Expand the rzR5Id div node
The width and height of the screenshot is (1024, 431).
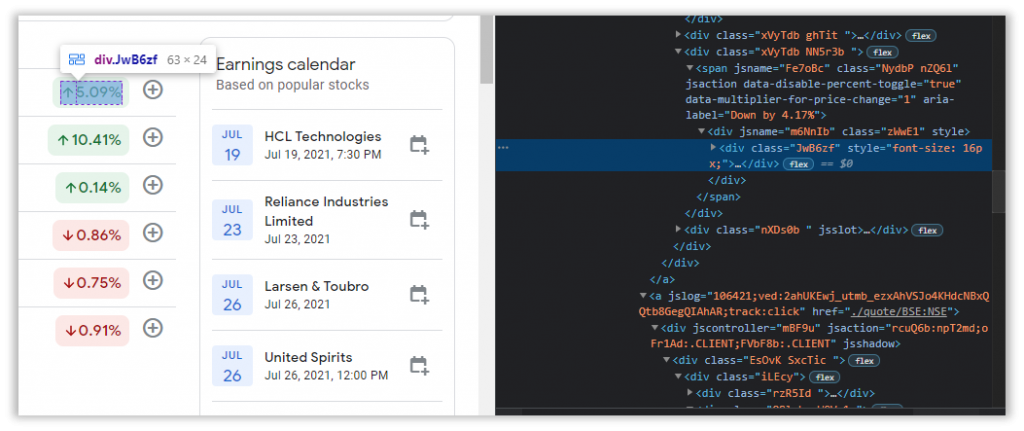tap(690, 392)
